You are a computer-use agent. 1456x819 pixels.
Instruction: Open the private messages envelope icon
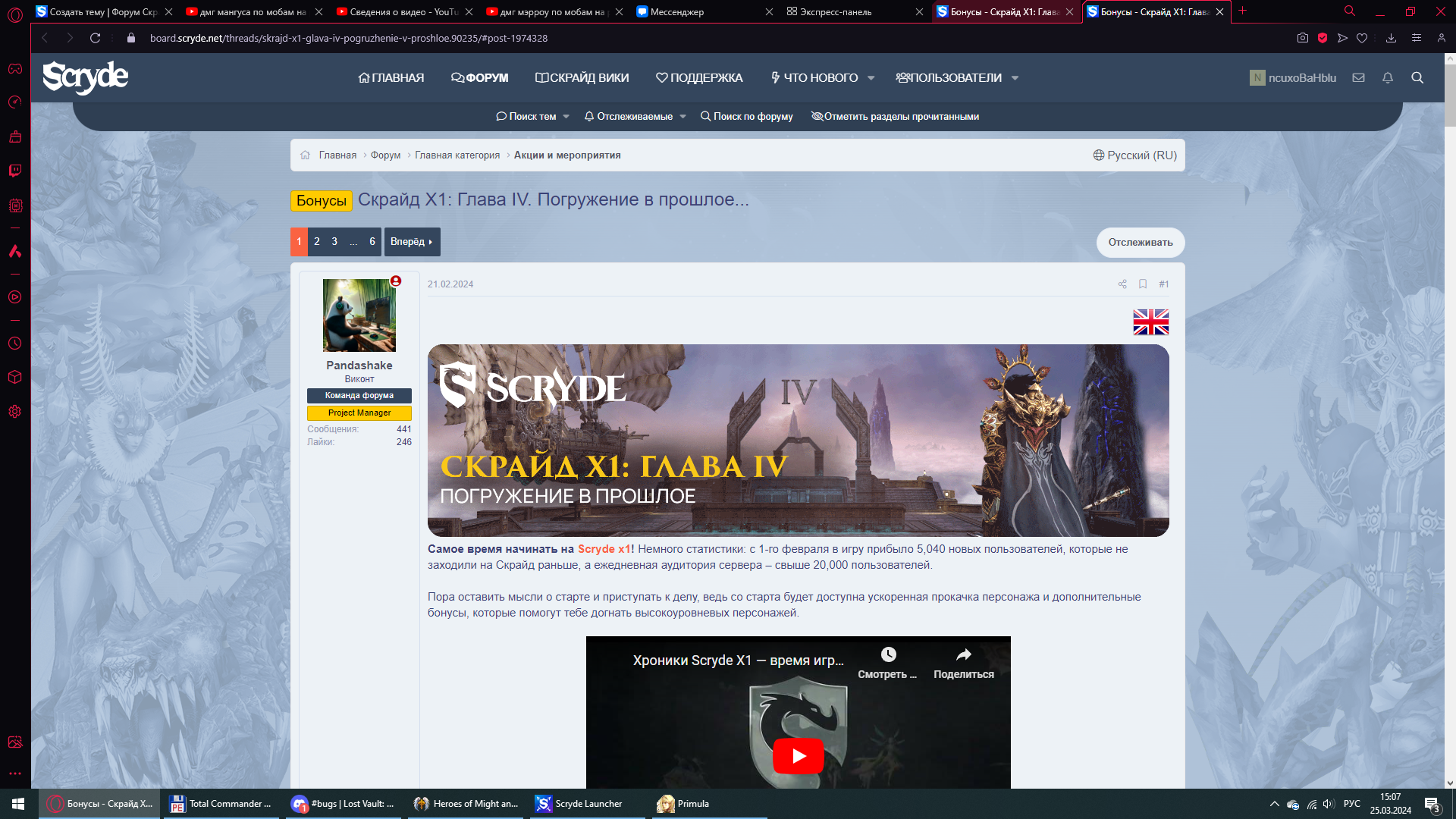pyautogui.click(x=1358, y=77)
